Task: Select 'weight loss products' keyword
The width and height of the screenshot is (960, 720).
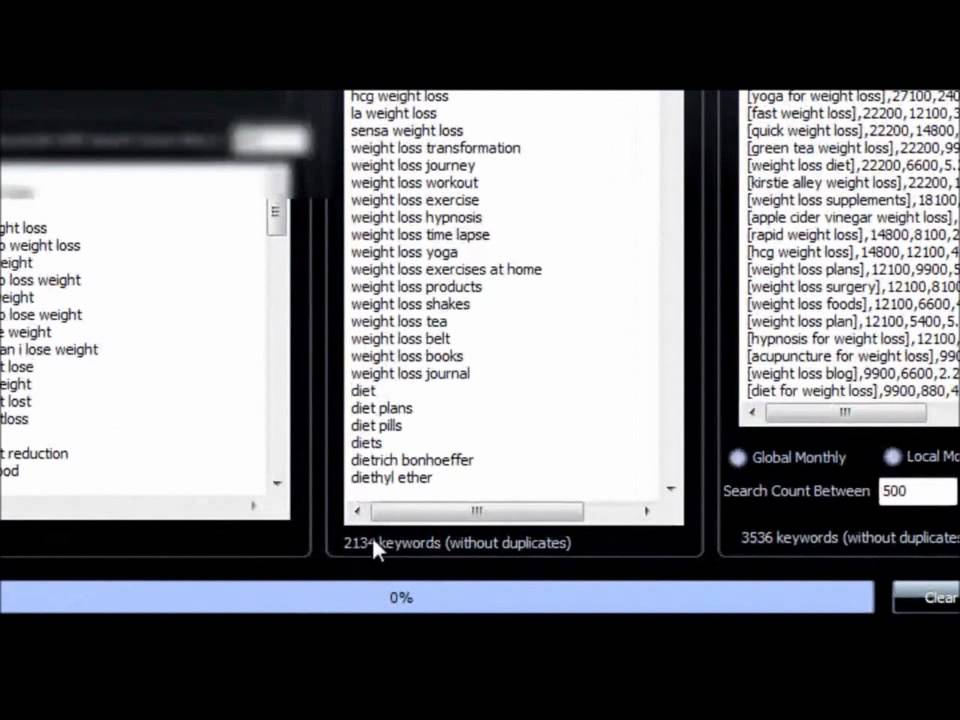Action: pos(416,287)
